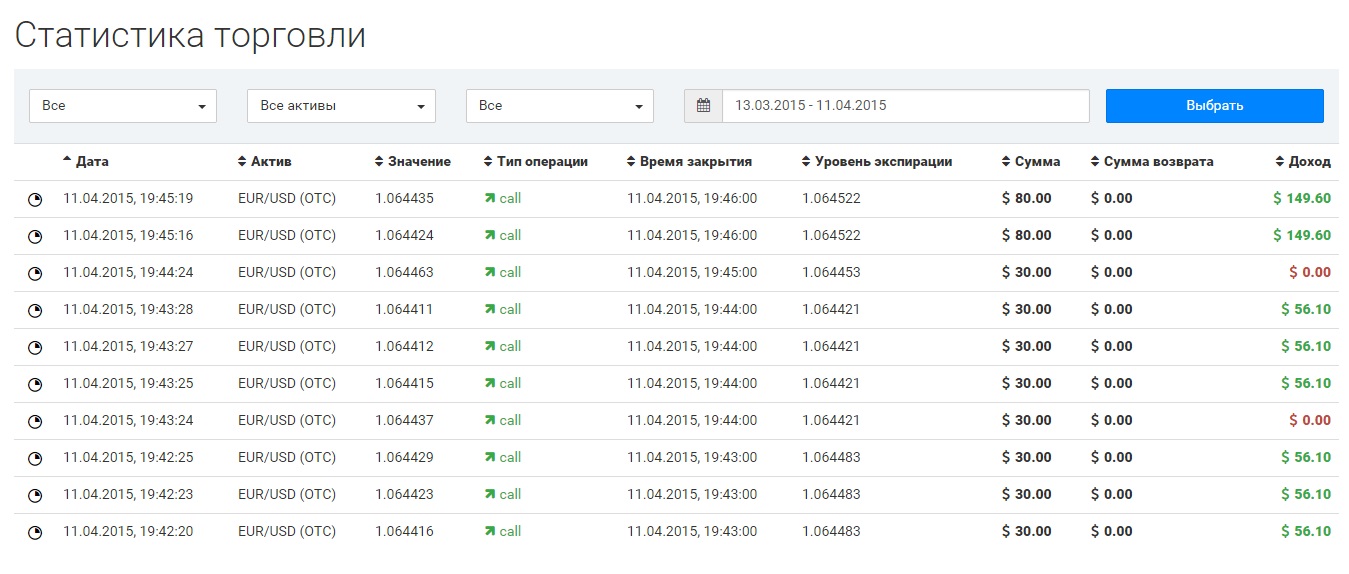Viewport: 1349px width, 574px height.
Task: Click the calendar icon beside date range
Action: 703,106
